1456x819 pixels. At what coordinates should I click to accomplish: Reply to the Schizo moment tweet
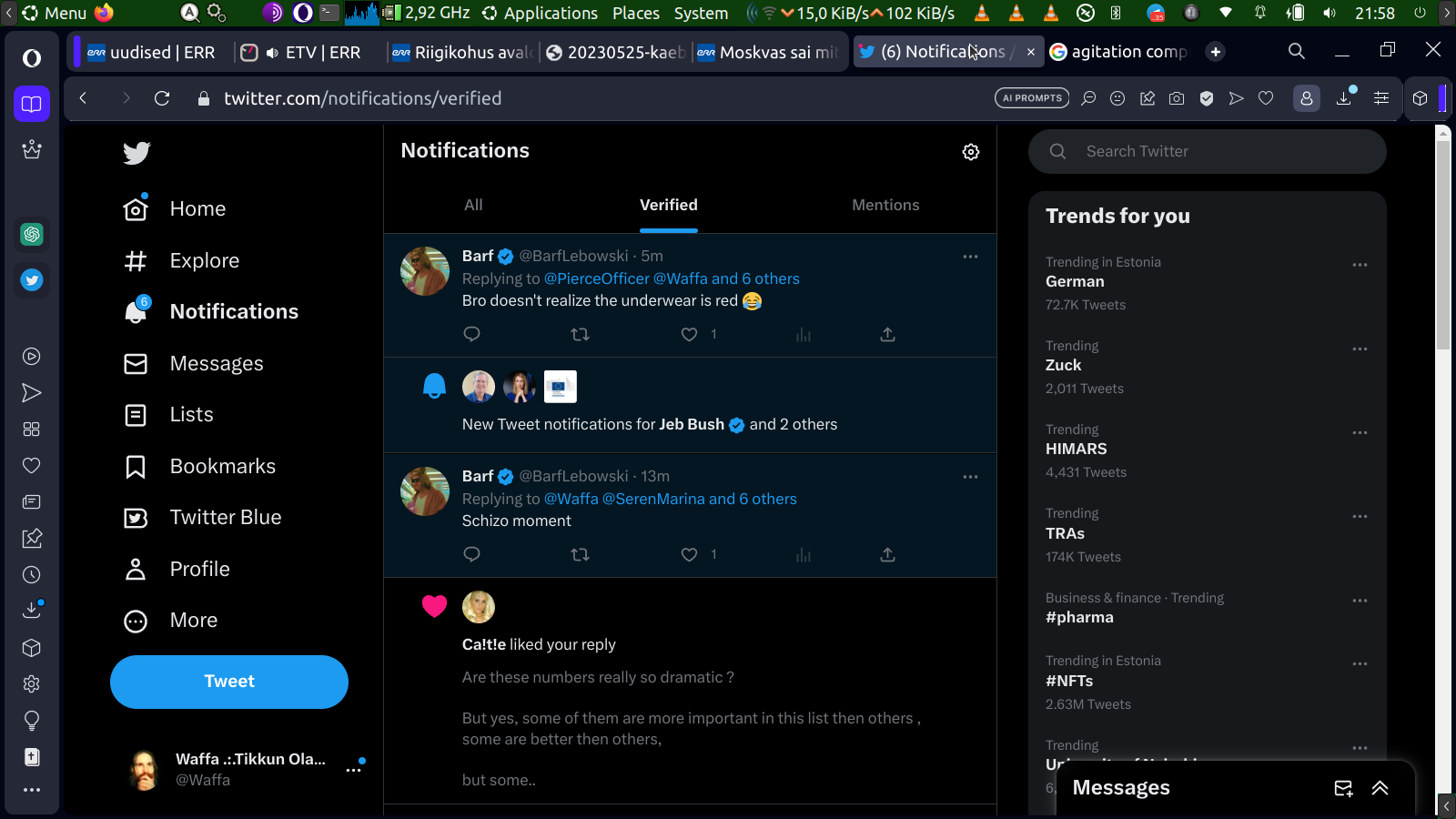point(471,554)
